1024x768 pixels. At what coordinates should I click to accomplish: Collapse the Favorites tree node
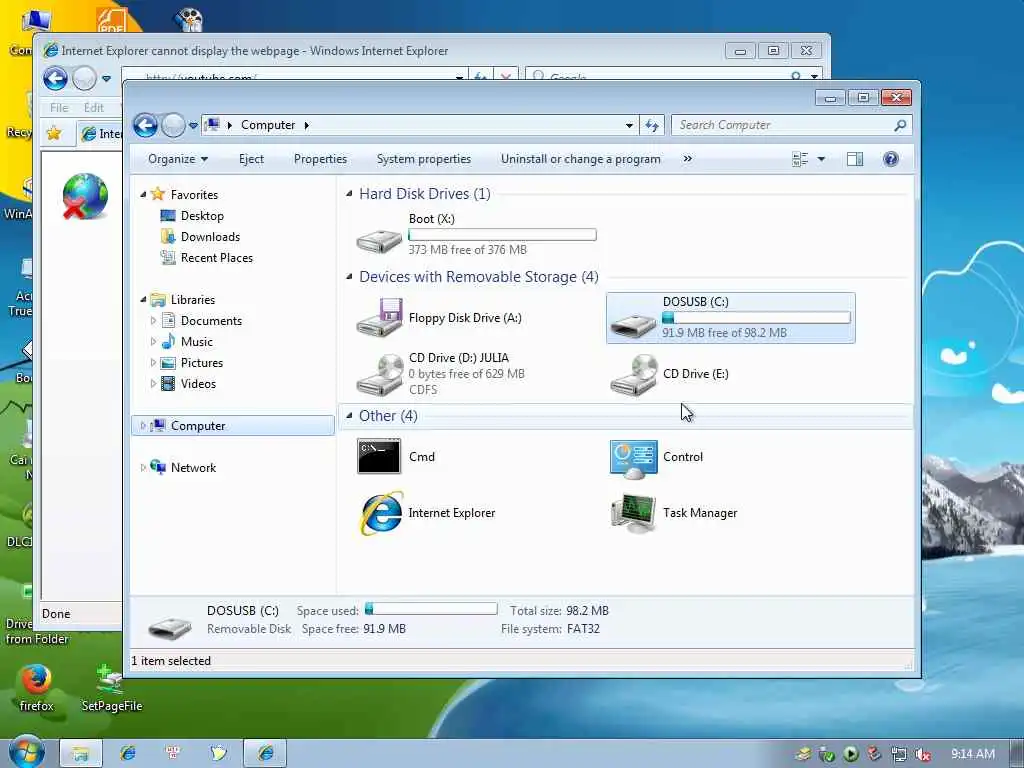[x=143, y=195]
